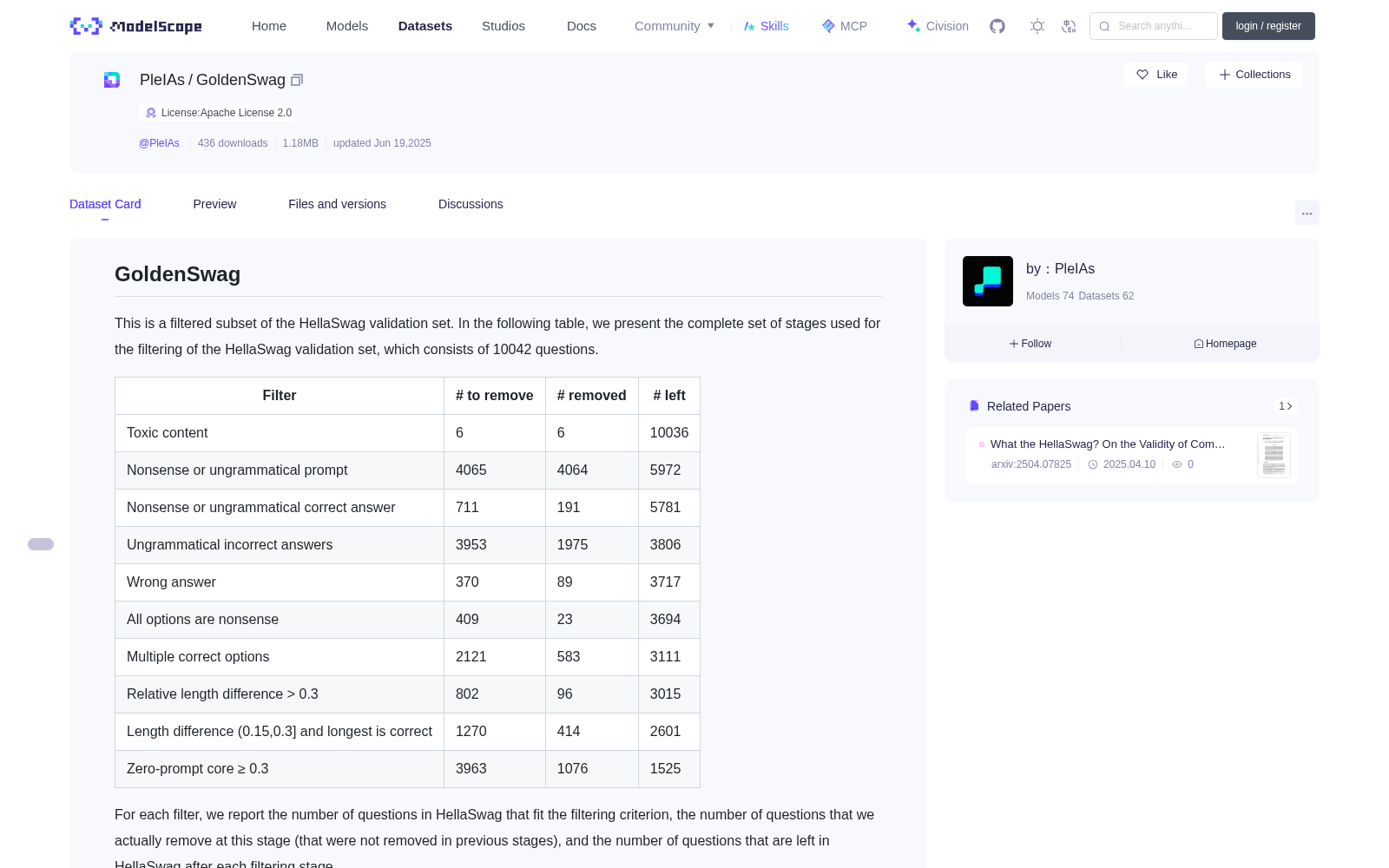
Task: Open the three-dot more options menu
Action: click(1307, 213)
